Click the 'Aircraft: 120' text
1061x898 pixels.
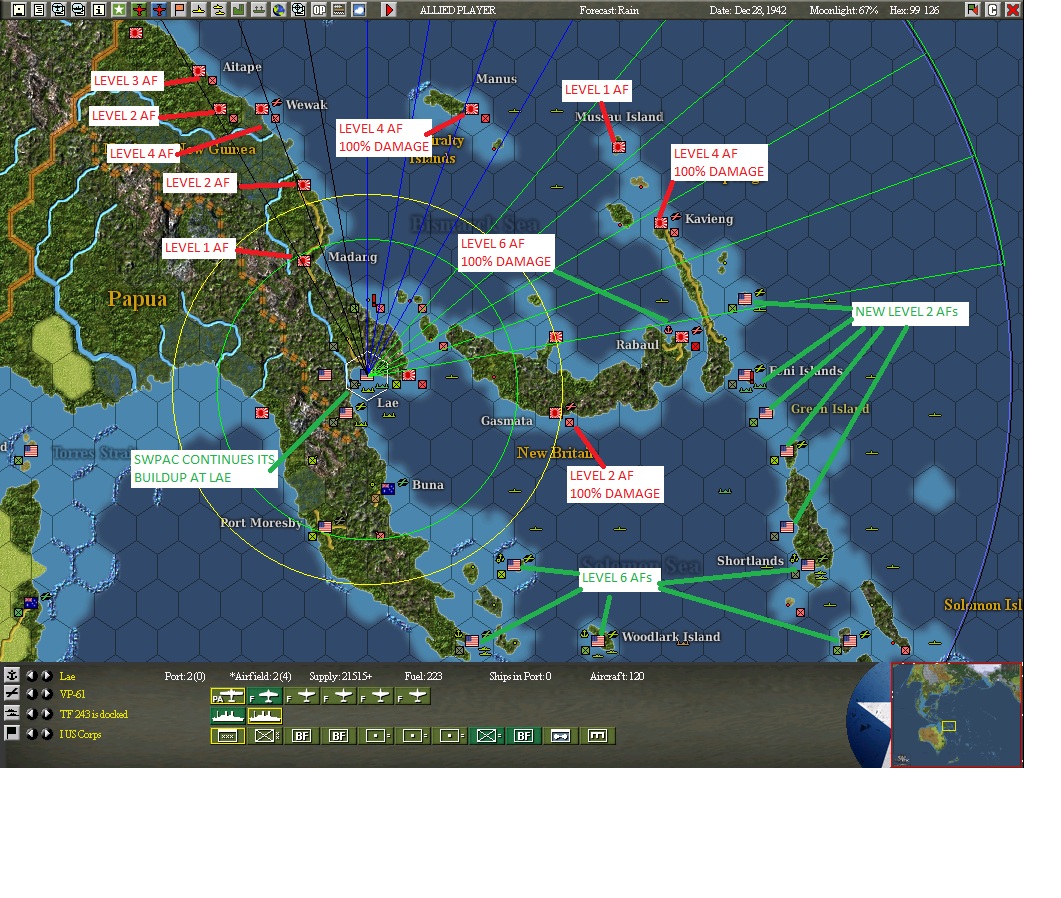click(x=616, y=676)
